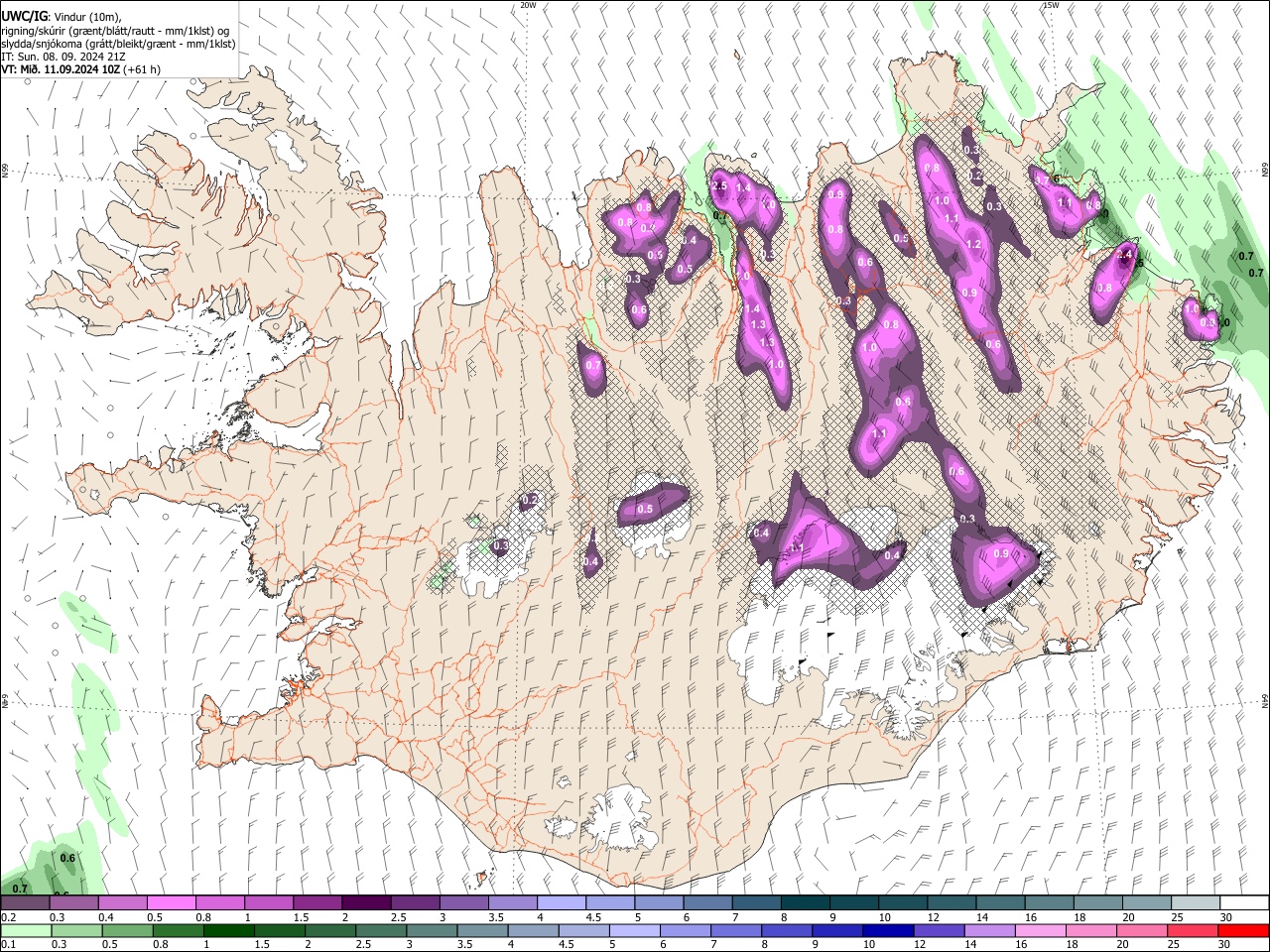Select the "rigning/skúrir" description line

click(115, 31)
